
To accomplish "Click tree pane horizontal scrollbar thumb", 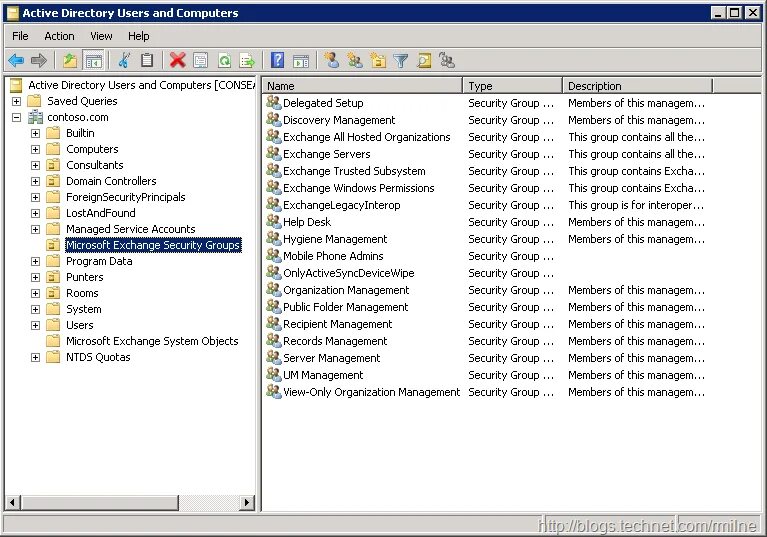I will tap(100, 502).
